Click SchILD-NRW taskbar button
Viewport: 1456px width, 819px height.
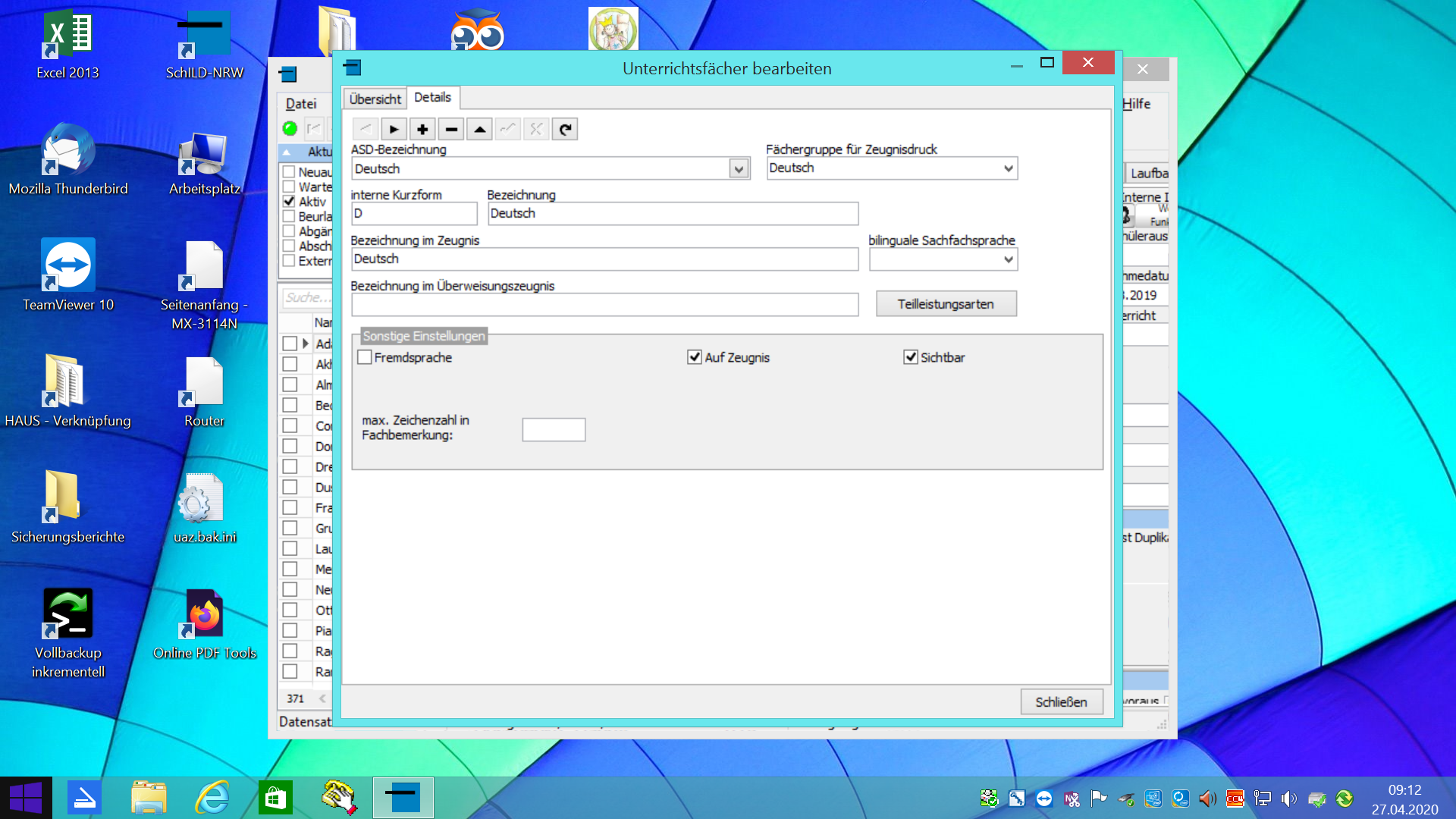click(403, 798)
